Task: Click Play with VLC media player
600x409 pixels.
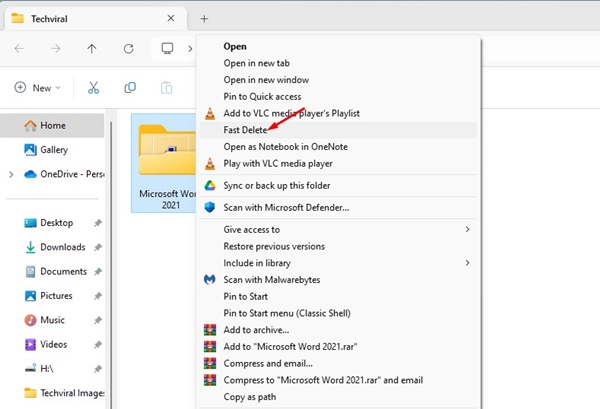Action: 338,164
